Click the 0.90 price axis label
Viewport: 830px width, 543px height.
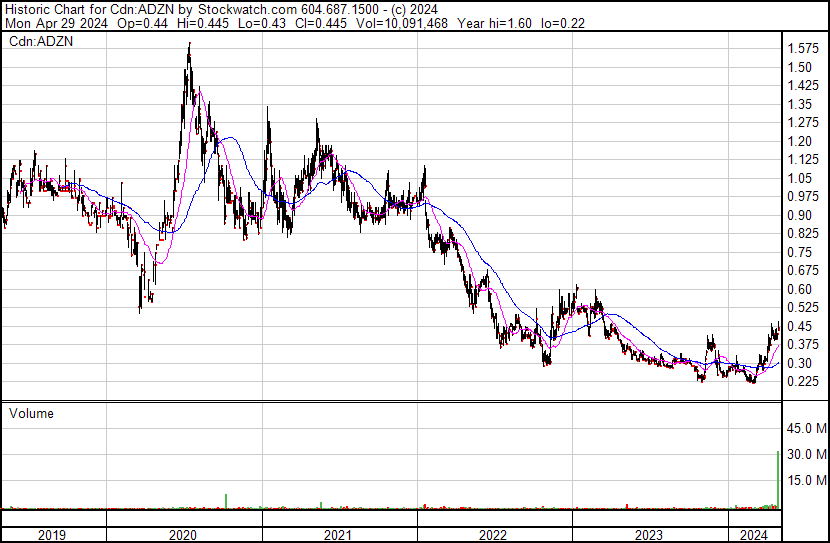800,215
